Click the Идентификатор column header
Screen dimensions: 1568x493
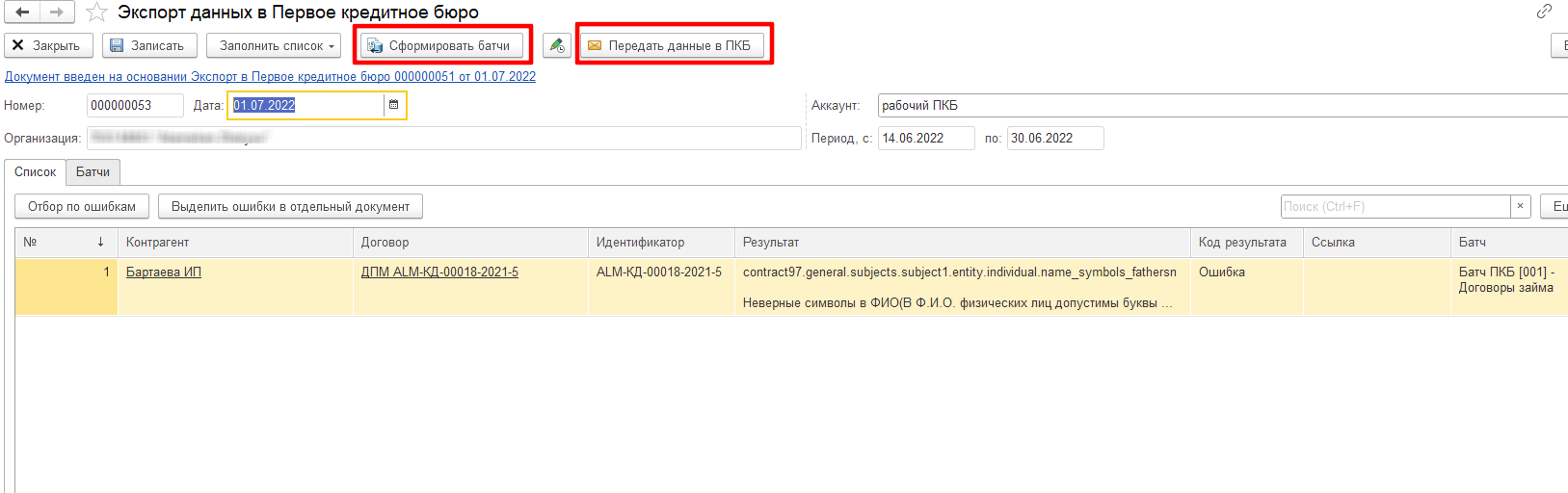point(661,243)
